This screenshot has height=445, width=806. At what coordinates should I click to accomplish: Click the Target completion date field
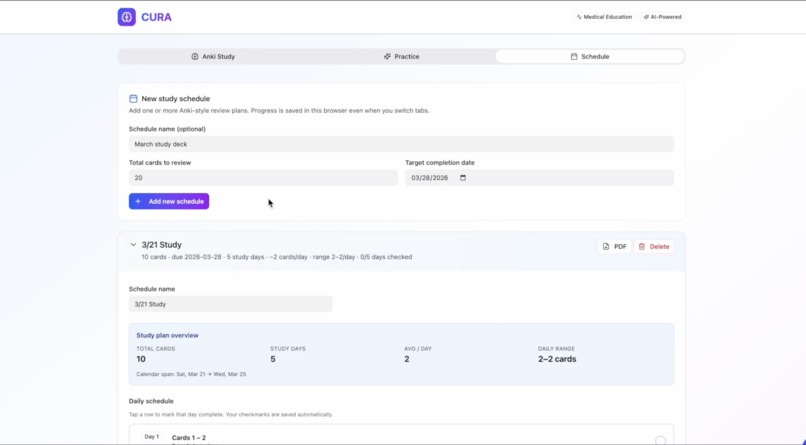click(x=539, y=178)
